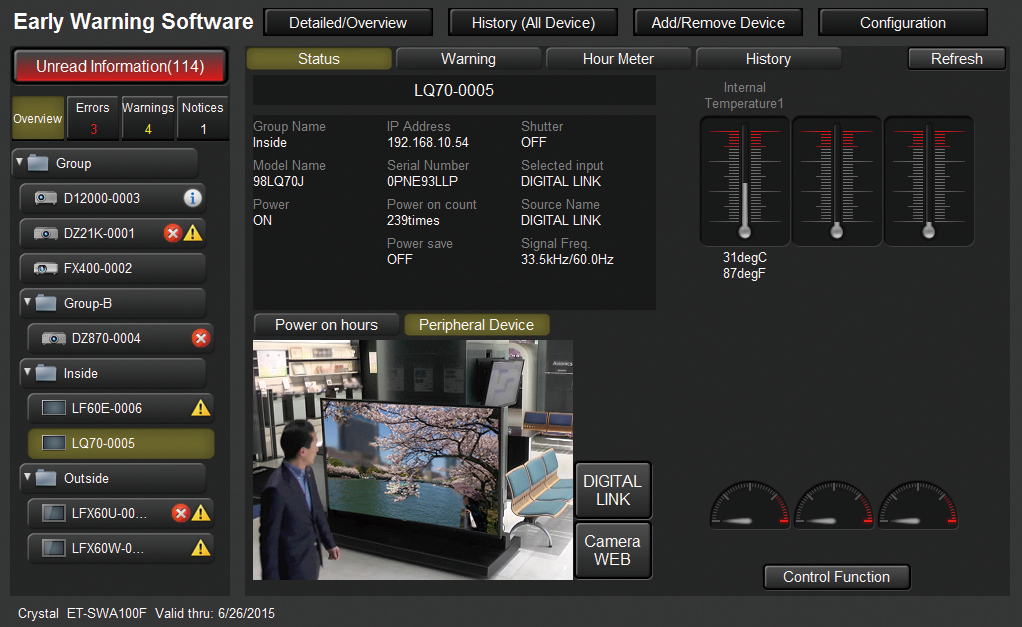Image resolution: width=1022 pixels, height=627 pixels.
Task: Collapse the Inside folder
Action: point(27,373)
